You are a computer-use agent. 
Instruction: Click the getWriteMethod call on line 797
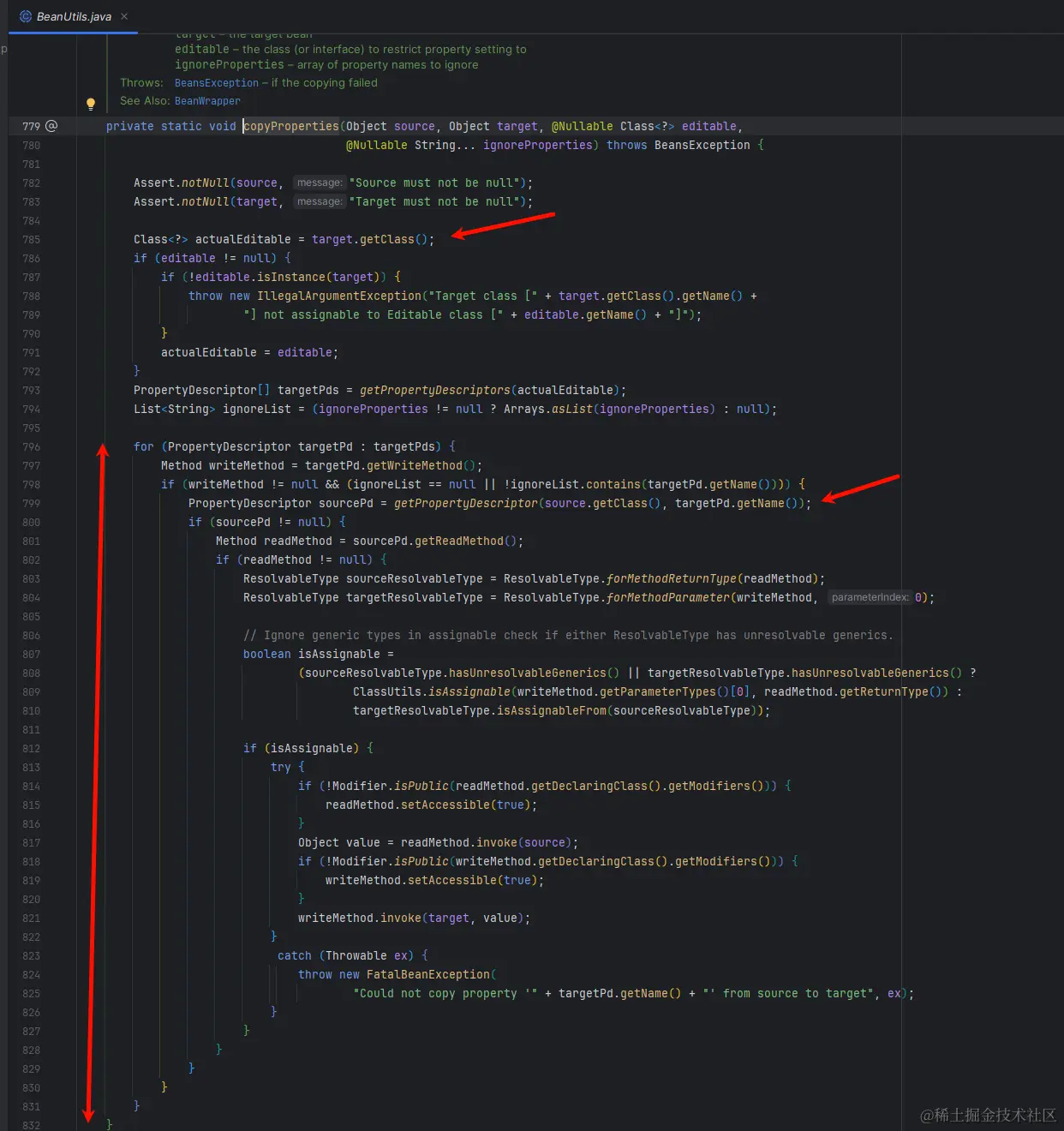pos(415,465)
